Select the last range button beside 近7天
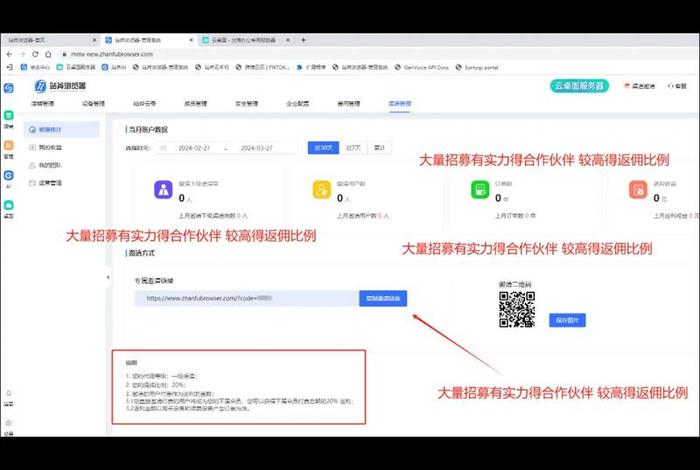 pos(379,148)
